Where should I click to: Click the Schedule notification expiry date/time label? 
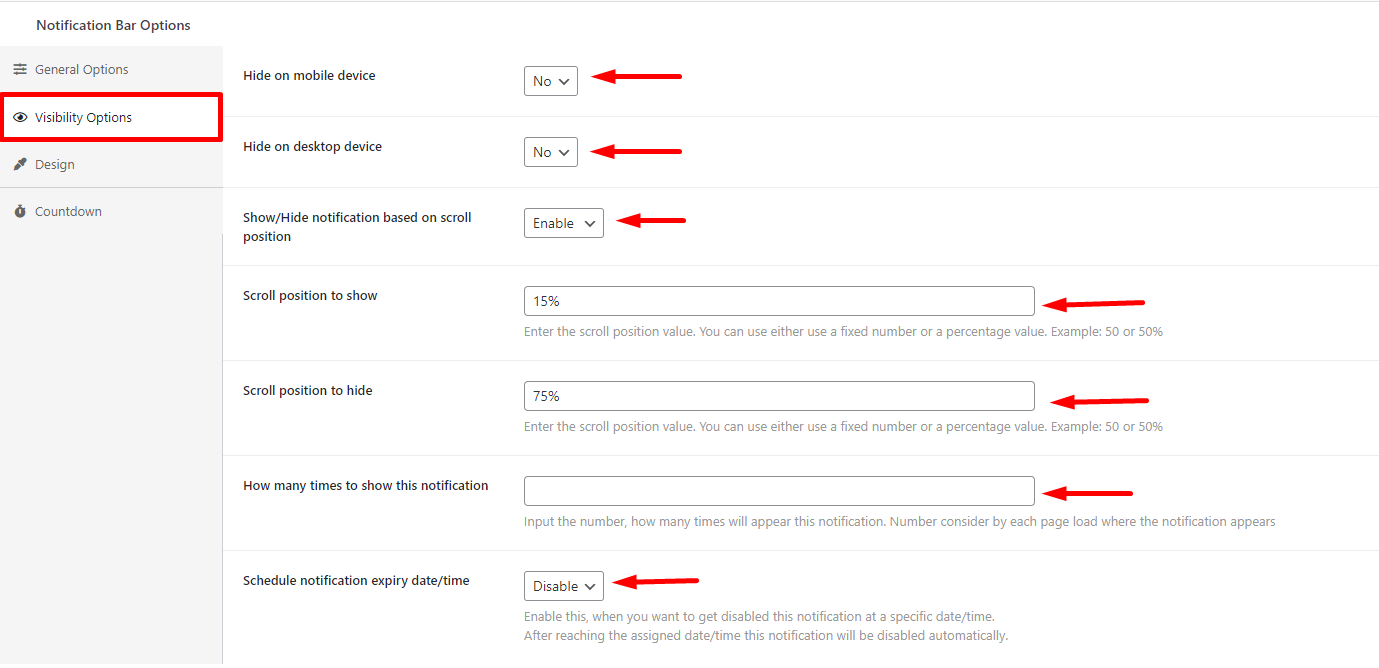[x=356, y=580]
